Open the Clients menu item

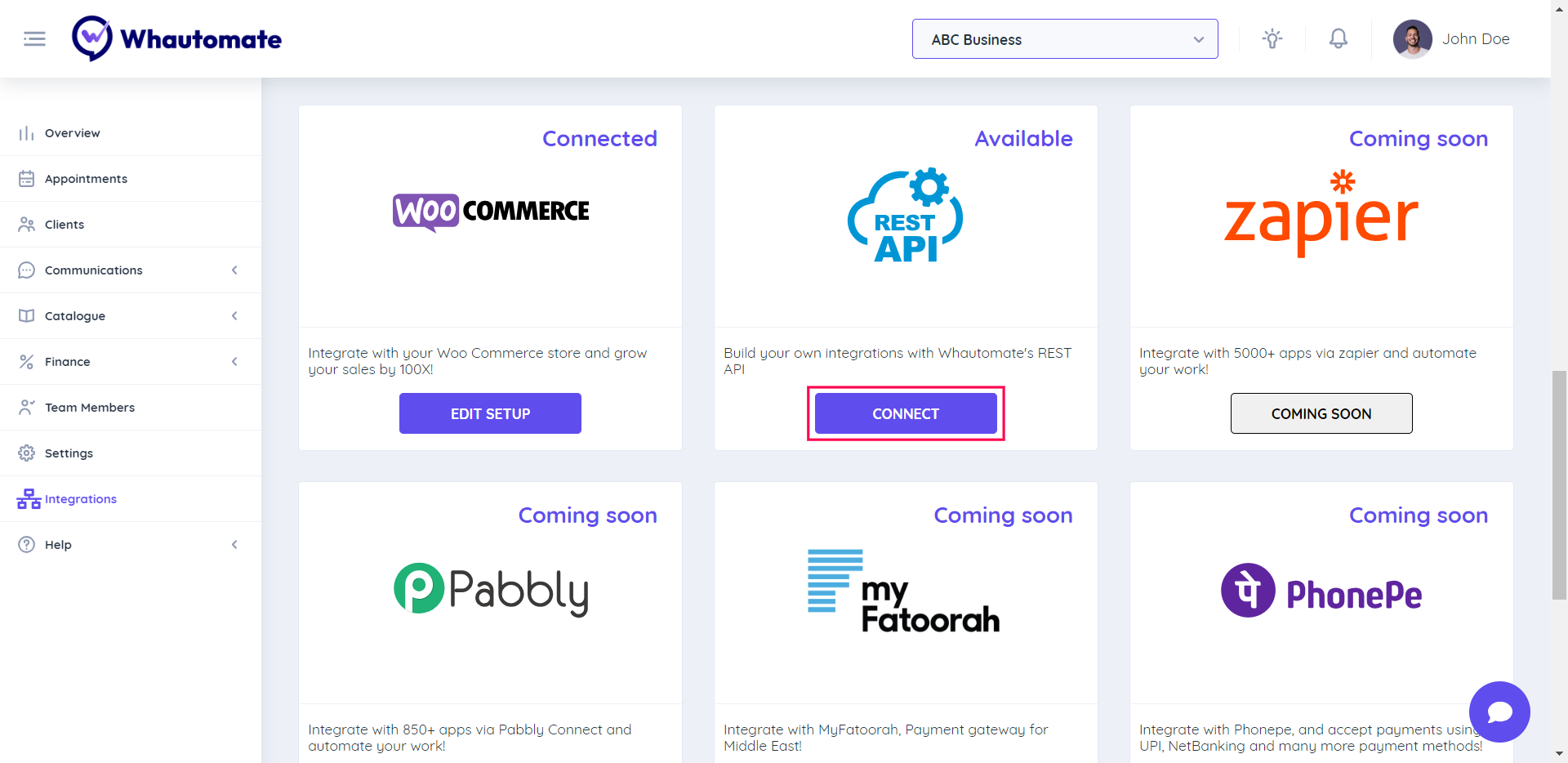click(65, 225)
